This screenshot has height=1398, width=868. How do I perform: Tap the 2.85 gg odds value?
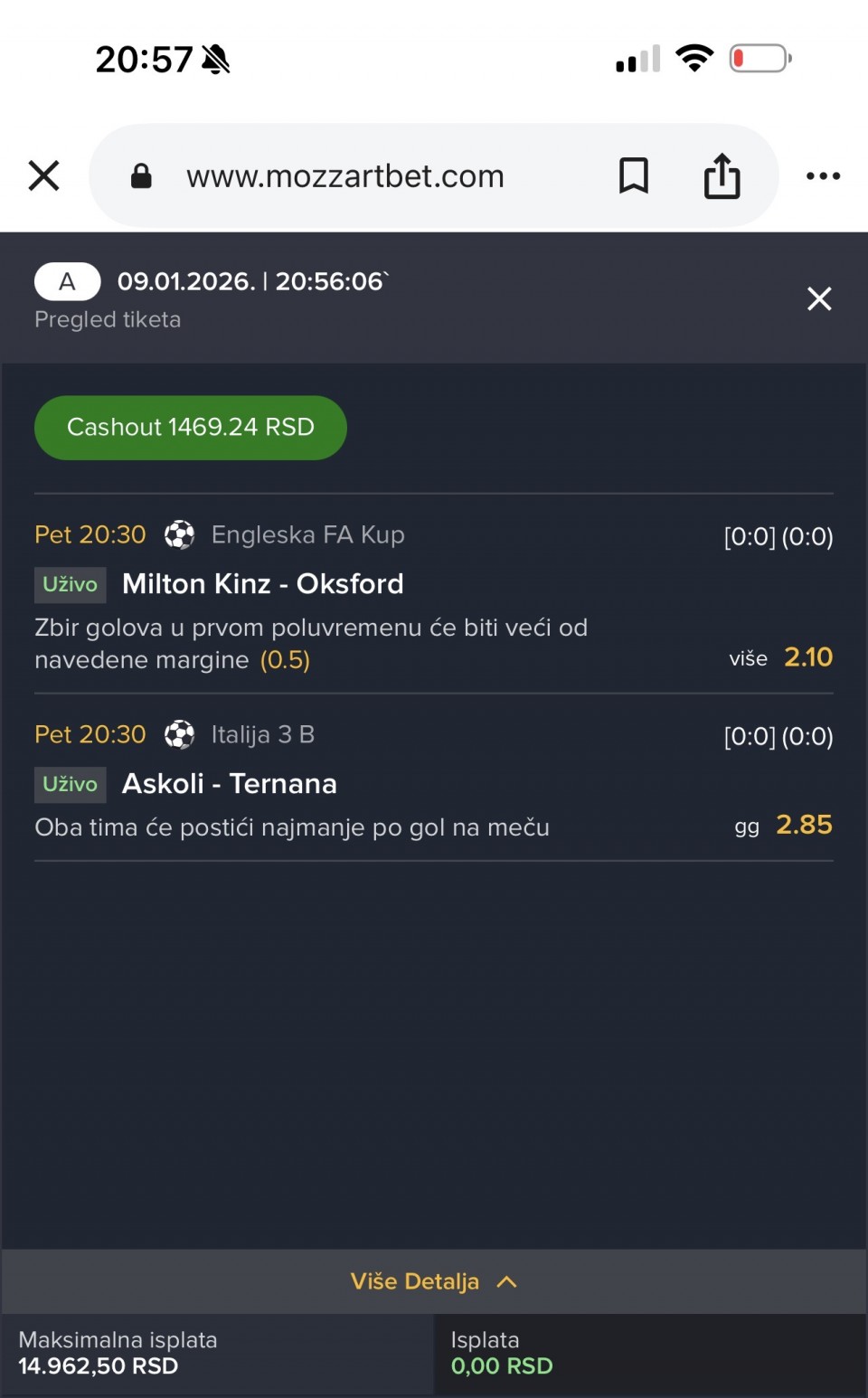(x=804, y=825)
